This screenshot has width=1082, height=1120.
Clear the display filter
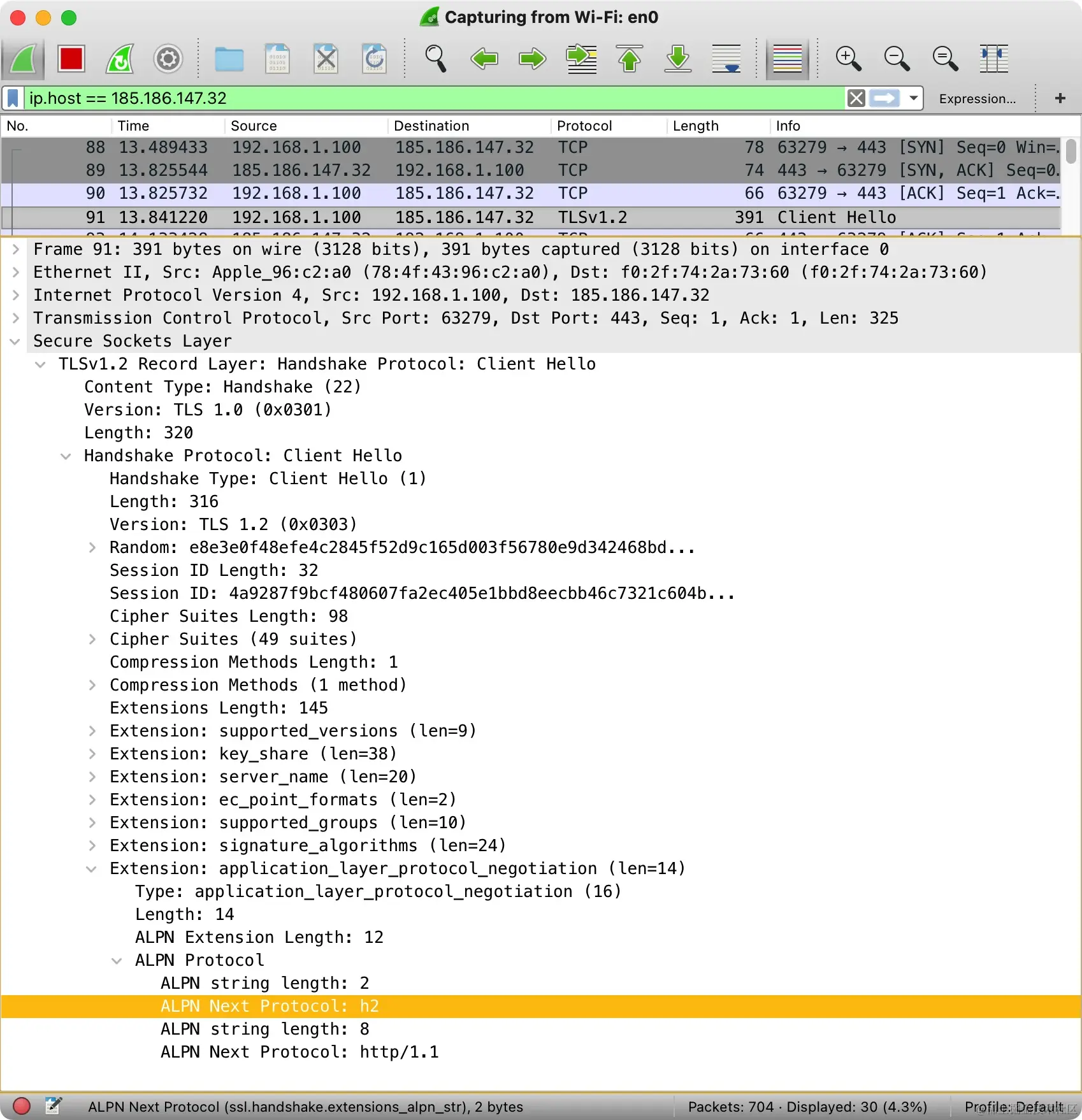[856, 98]
